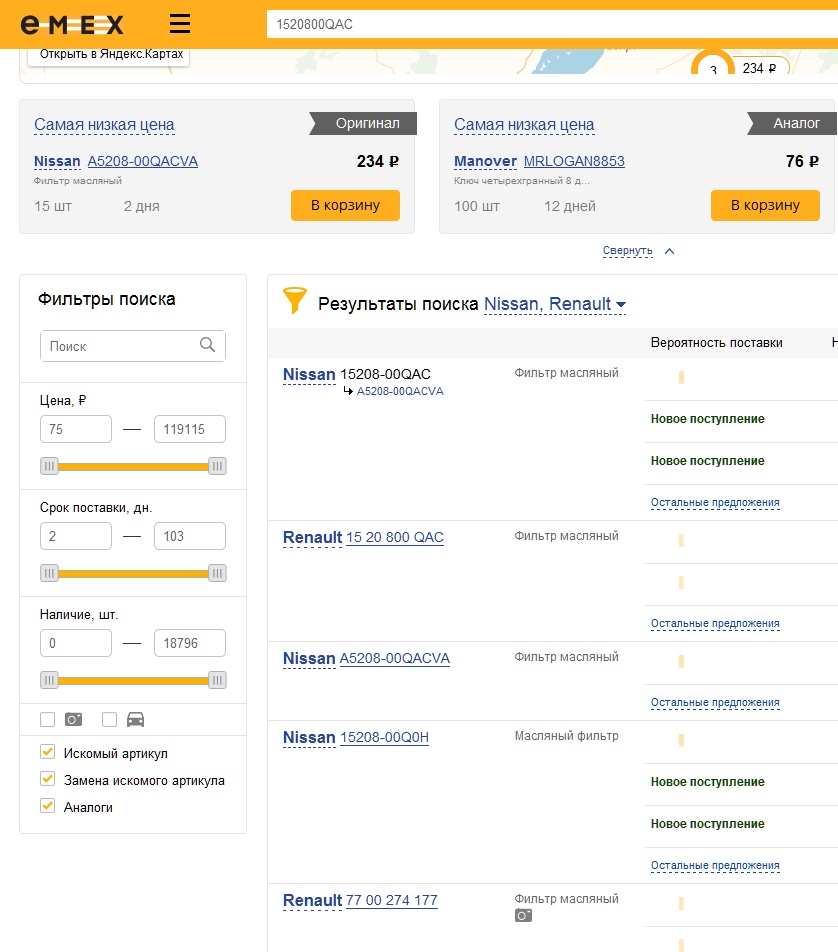838x952 pixels.
Task: Tick the checkbox beside the car icon
Action: tap(109, 719)
